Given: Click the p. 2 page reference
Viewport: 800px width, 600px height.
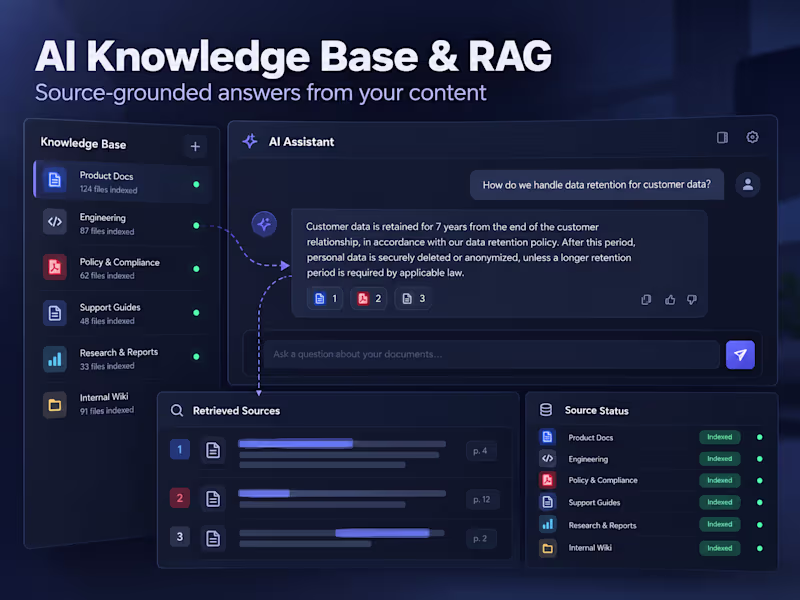Looking at the screenshot, I should click(481, 539).
